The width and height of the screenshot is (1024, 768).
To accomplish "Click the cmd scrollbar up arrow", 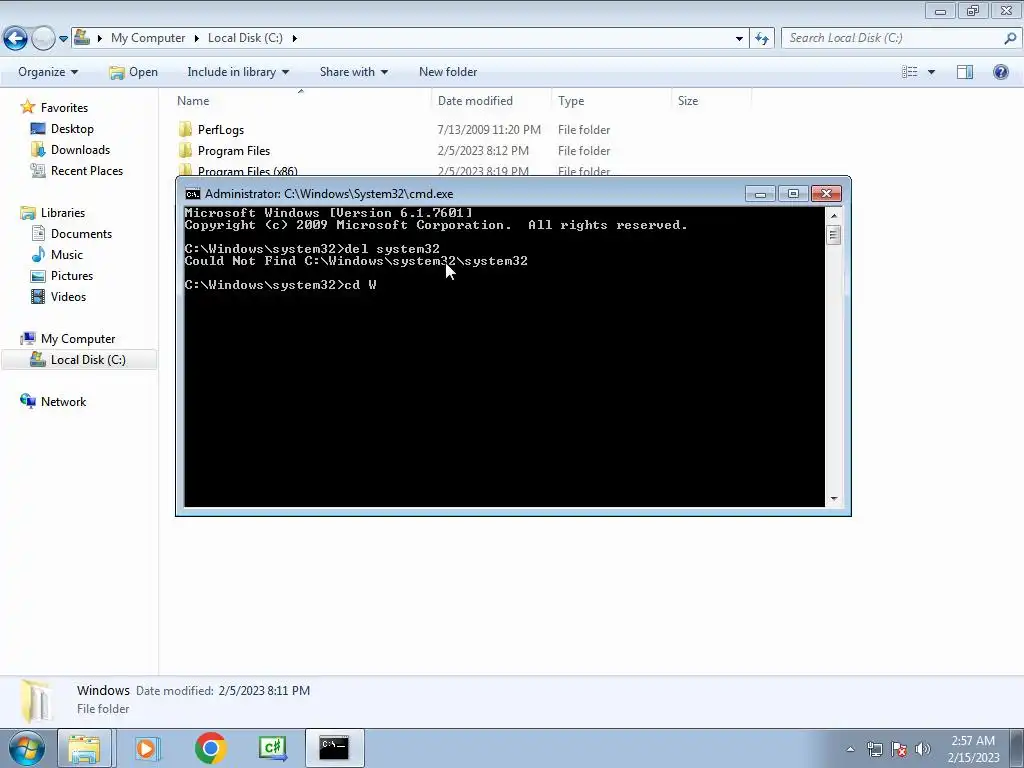I will pyautogui.click(x=833, y=215).
